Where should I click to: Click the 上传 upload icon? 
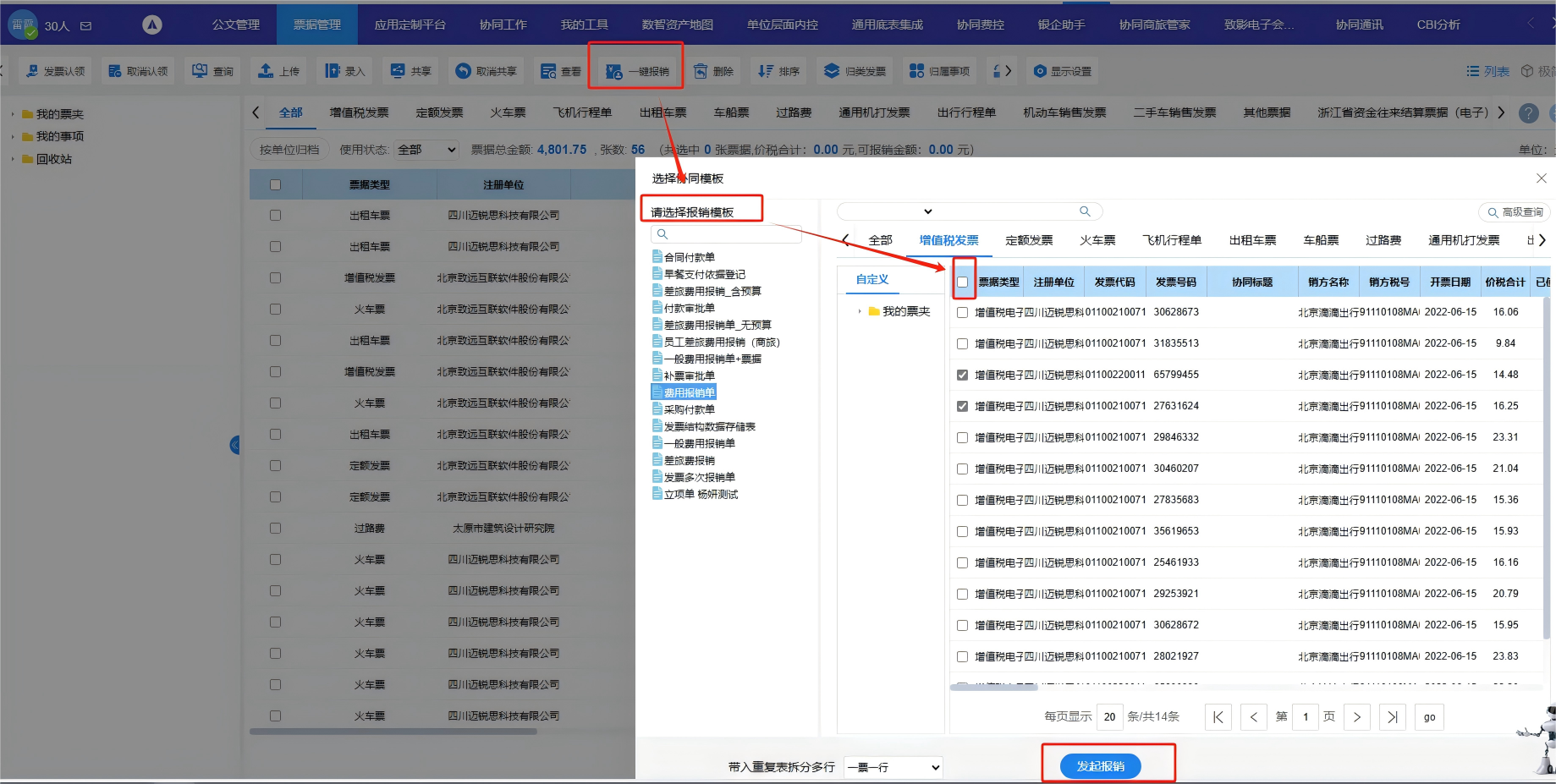266,71
